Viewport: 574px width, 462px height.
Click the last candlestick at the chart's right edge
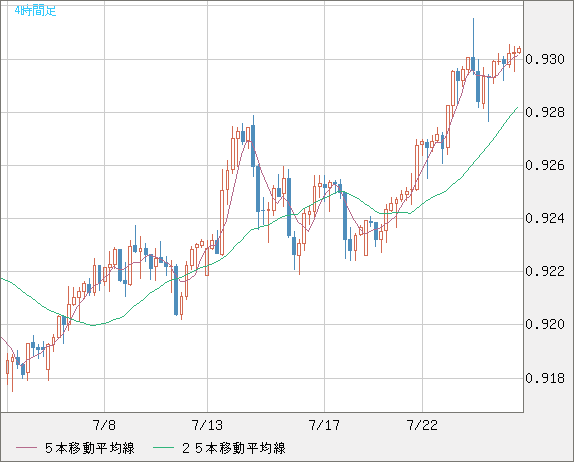(519, 51)
